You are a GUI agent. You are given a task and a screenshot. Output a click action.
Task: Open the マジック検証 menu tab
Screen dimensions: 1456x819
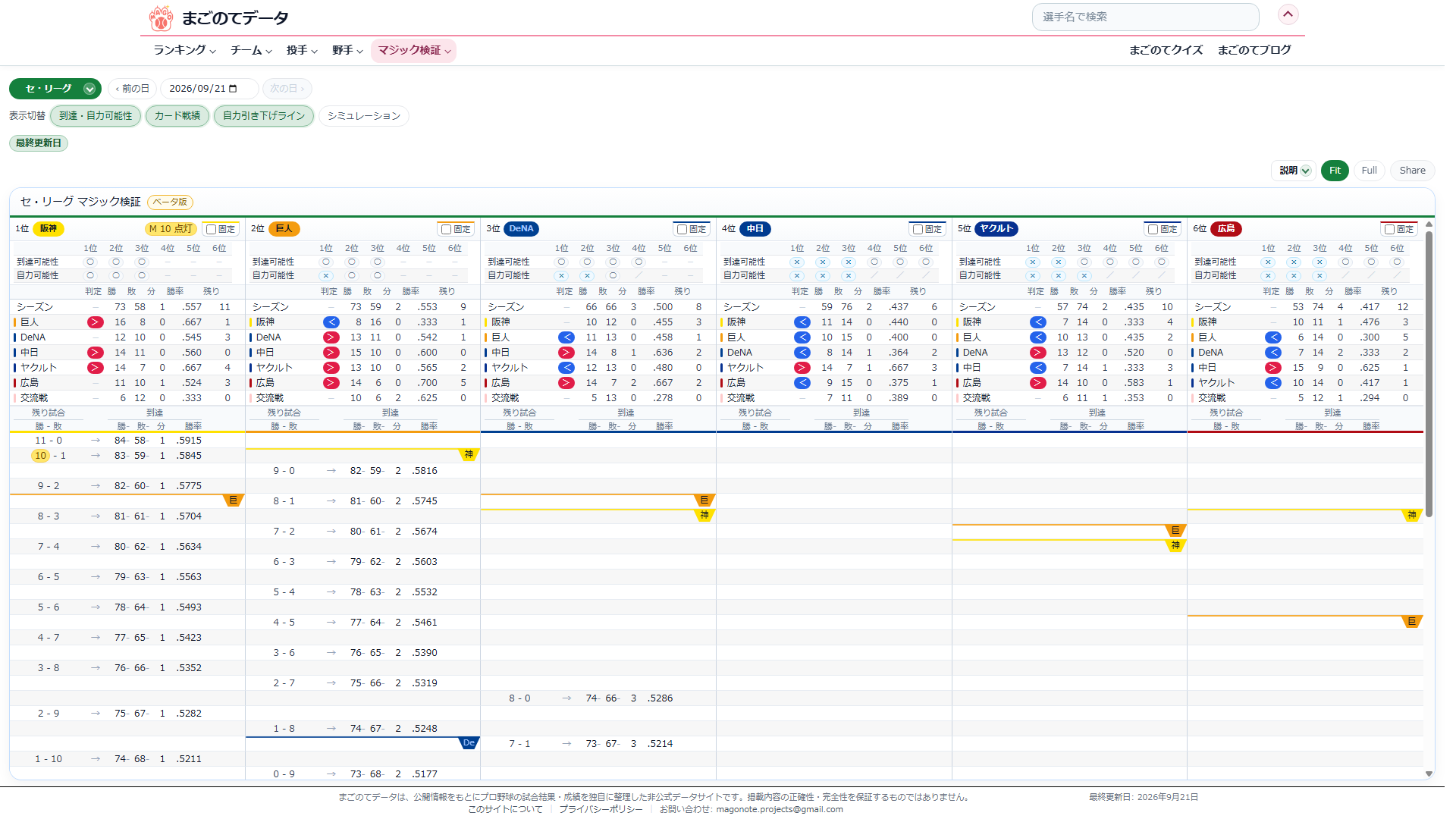414,50
